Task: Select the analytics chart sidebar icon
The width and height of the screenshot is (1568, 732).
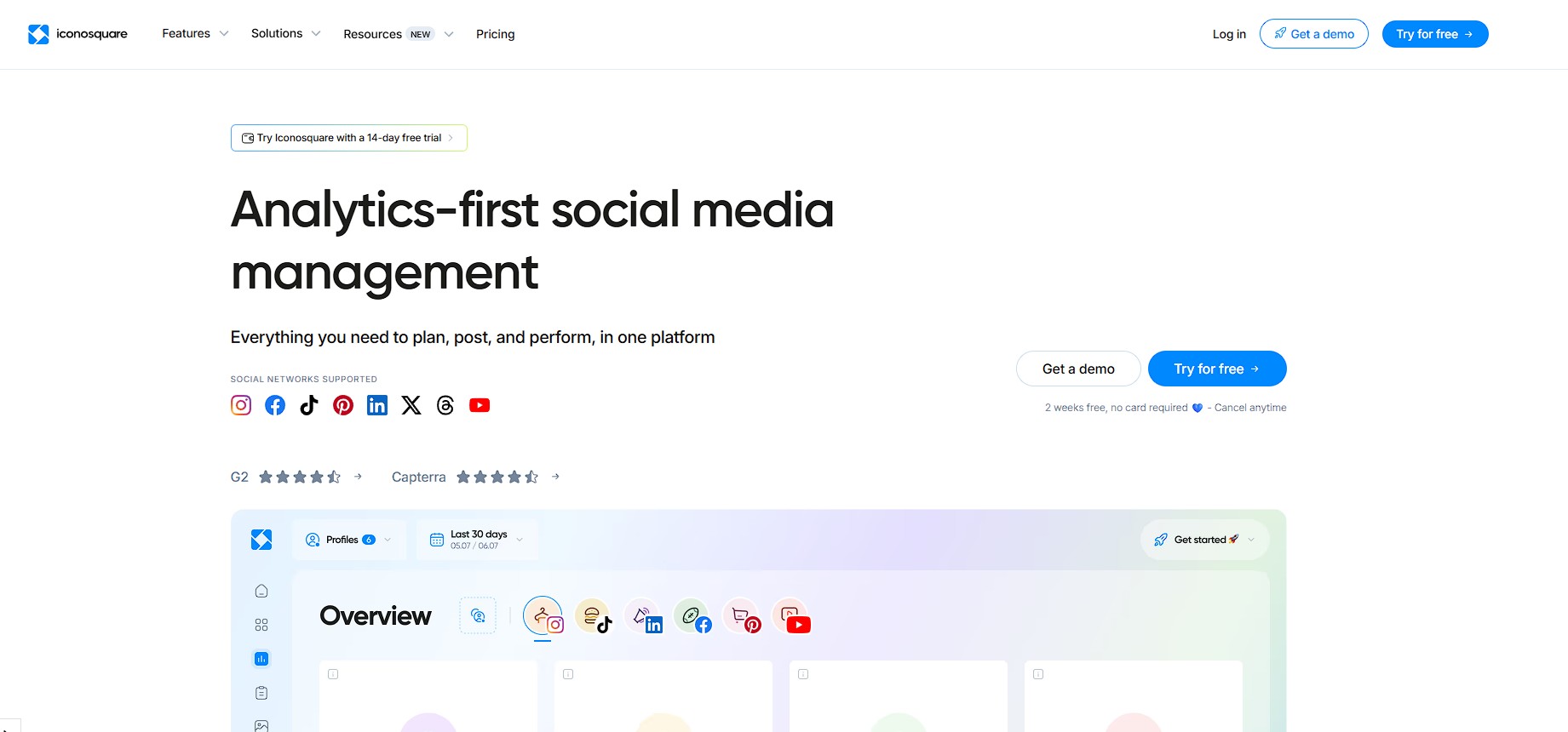Action: coord(261,659)
